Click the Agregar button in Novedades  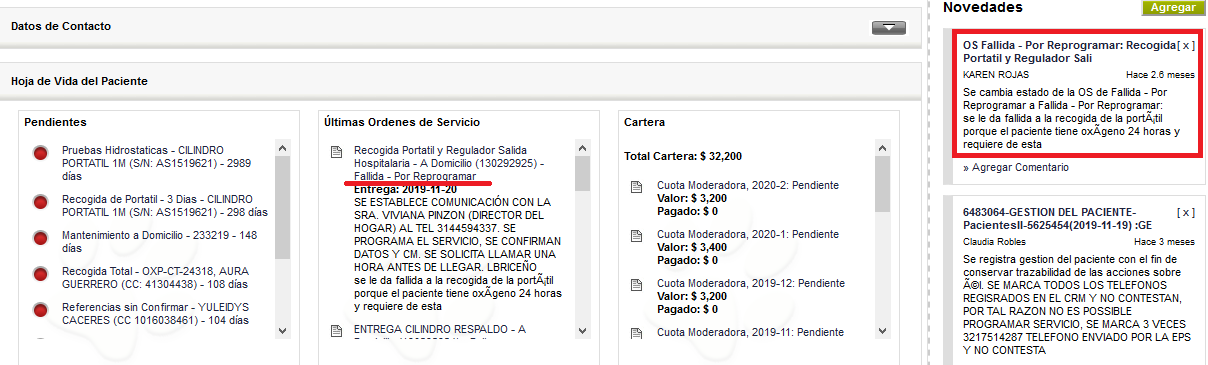pos(1172,7)
